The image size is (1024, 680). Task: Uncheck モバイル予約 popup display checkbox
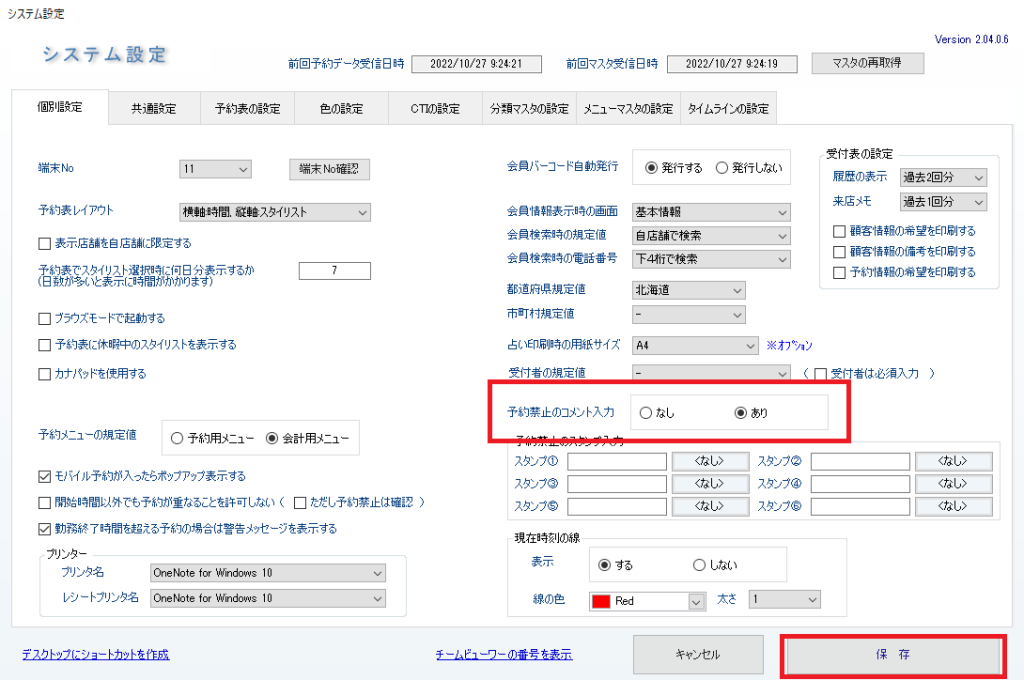point(44,476)
